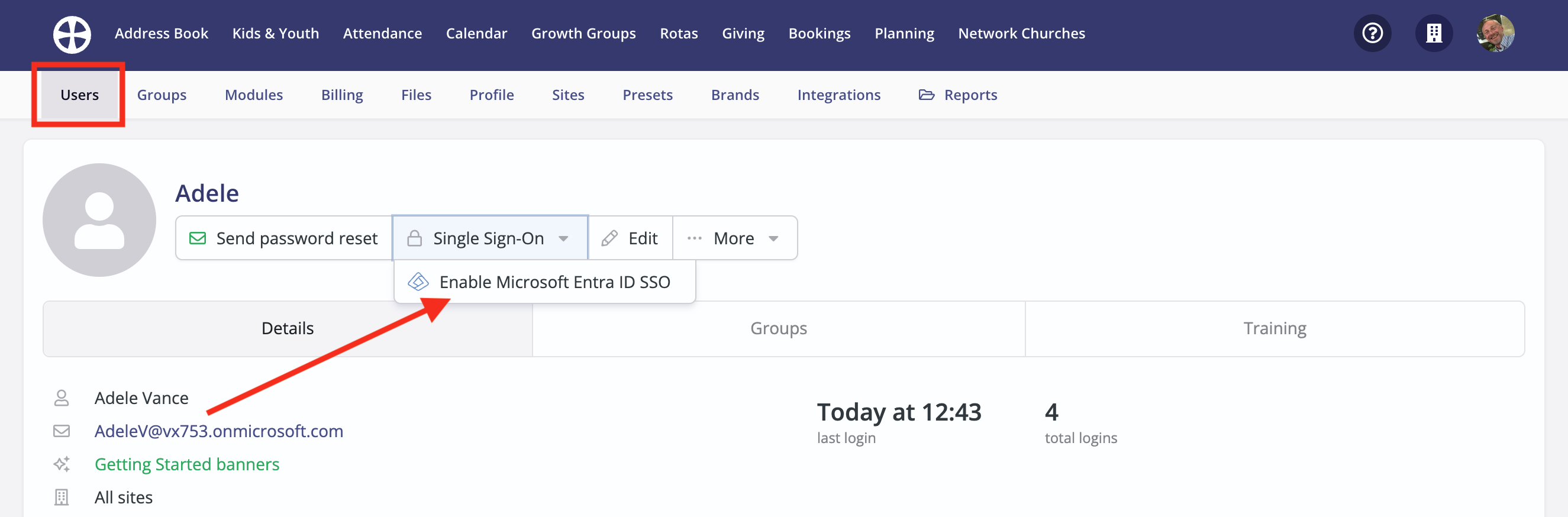Click the All sites text
1568x517 pixels.
(124, 497)
